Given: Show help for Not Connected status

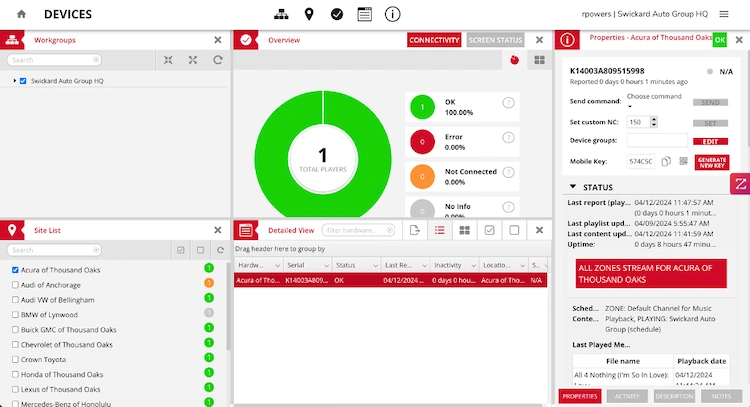Looking at the screenshot, I should [x=508, y=172].
